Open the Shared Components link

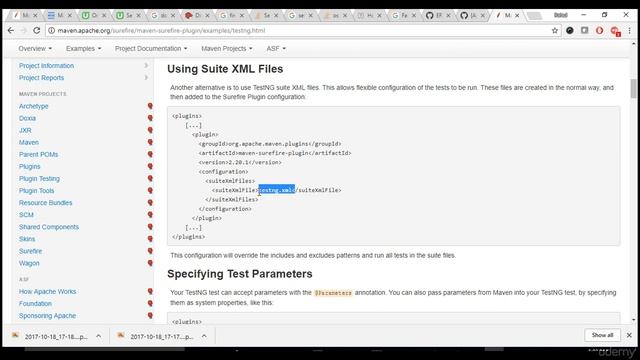tap(49, 227)
